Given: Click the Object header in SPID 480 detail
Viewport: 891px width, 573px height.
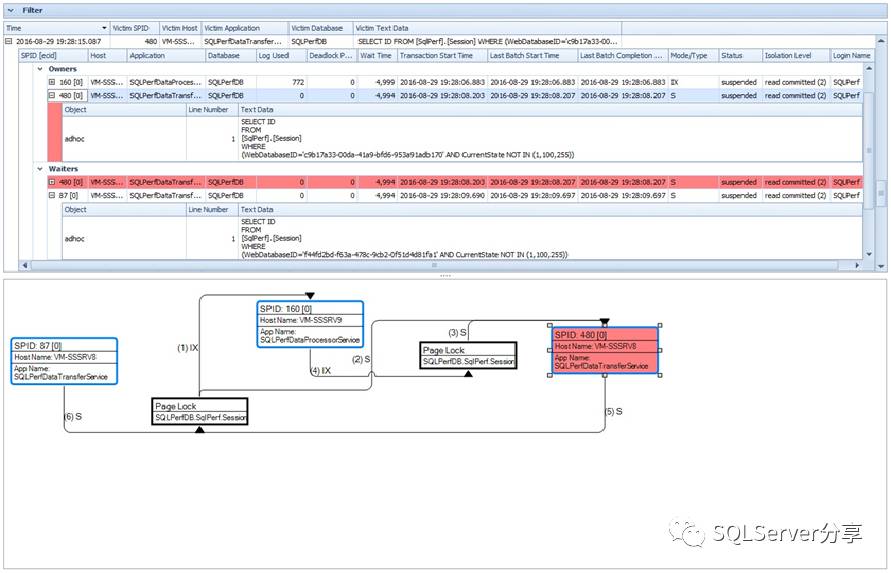Looking at the screenshot, I should point(124,110).
